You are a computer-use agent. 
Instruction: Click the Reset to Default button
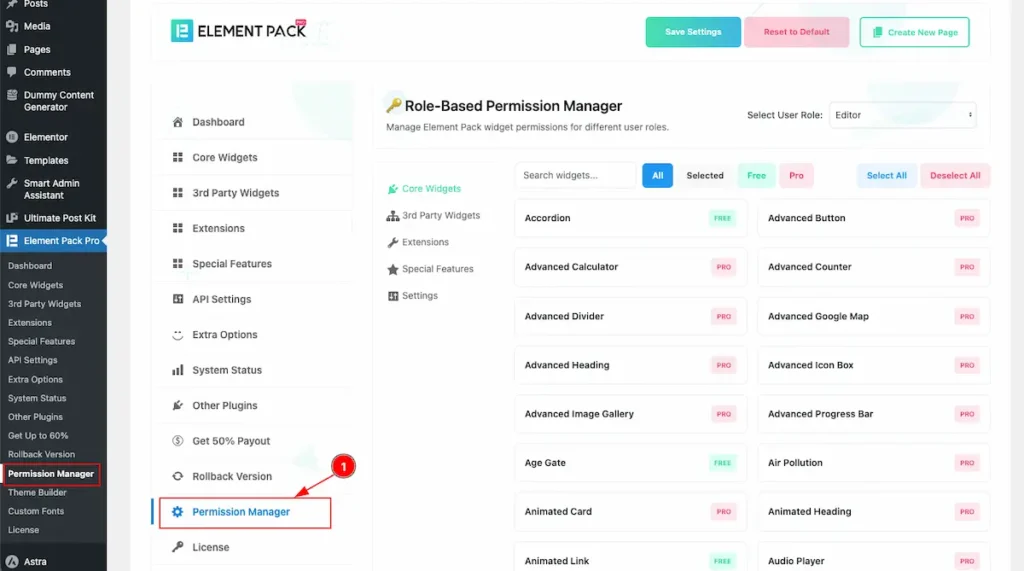click(796, 32)
